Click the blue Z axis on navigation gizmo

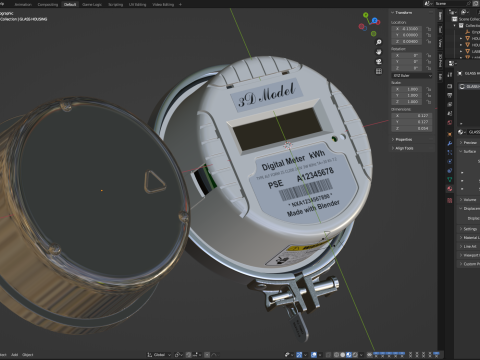(376, 21)
